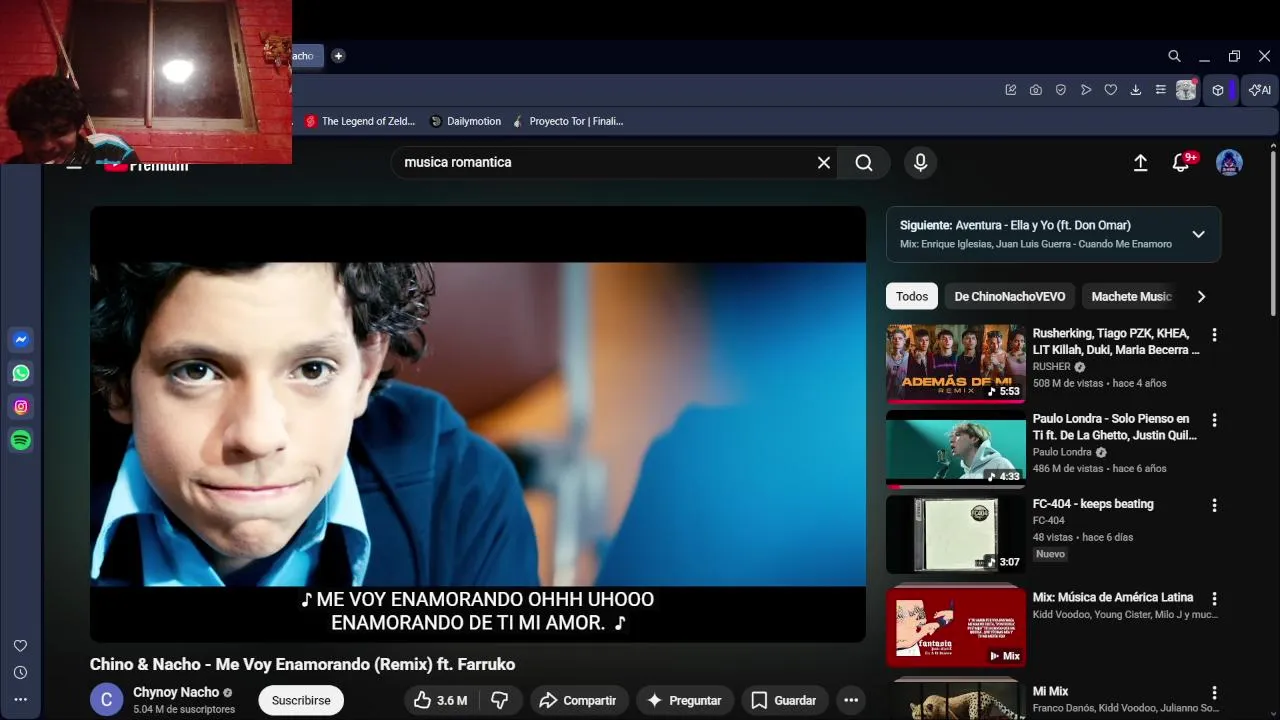
Task: Open the edit page note icon
Action: click(1011, 90)
